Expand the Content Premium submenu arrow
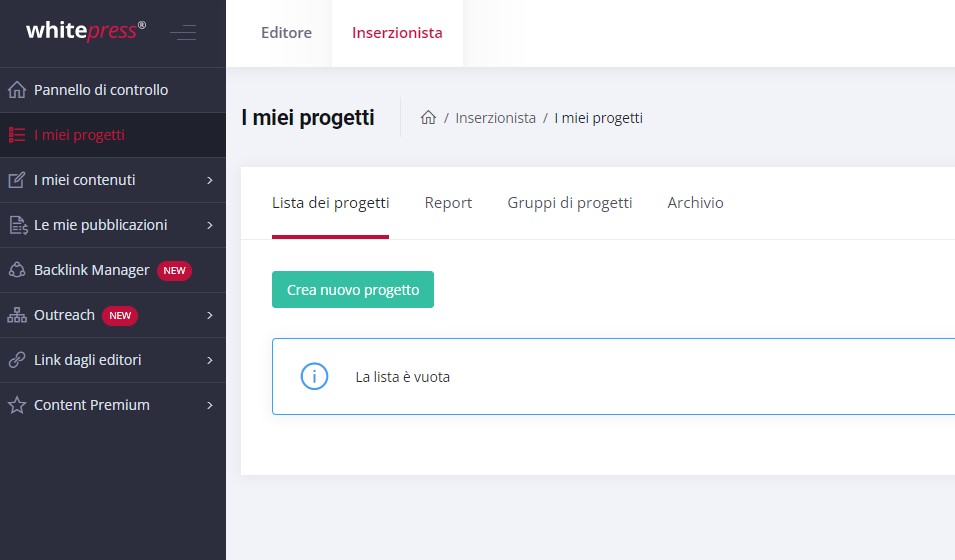Screen dimensions: 955x560 [x=210, y=406]
